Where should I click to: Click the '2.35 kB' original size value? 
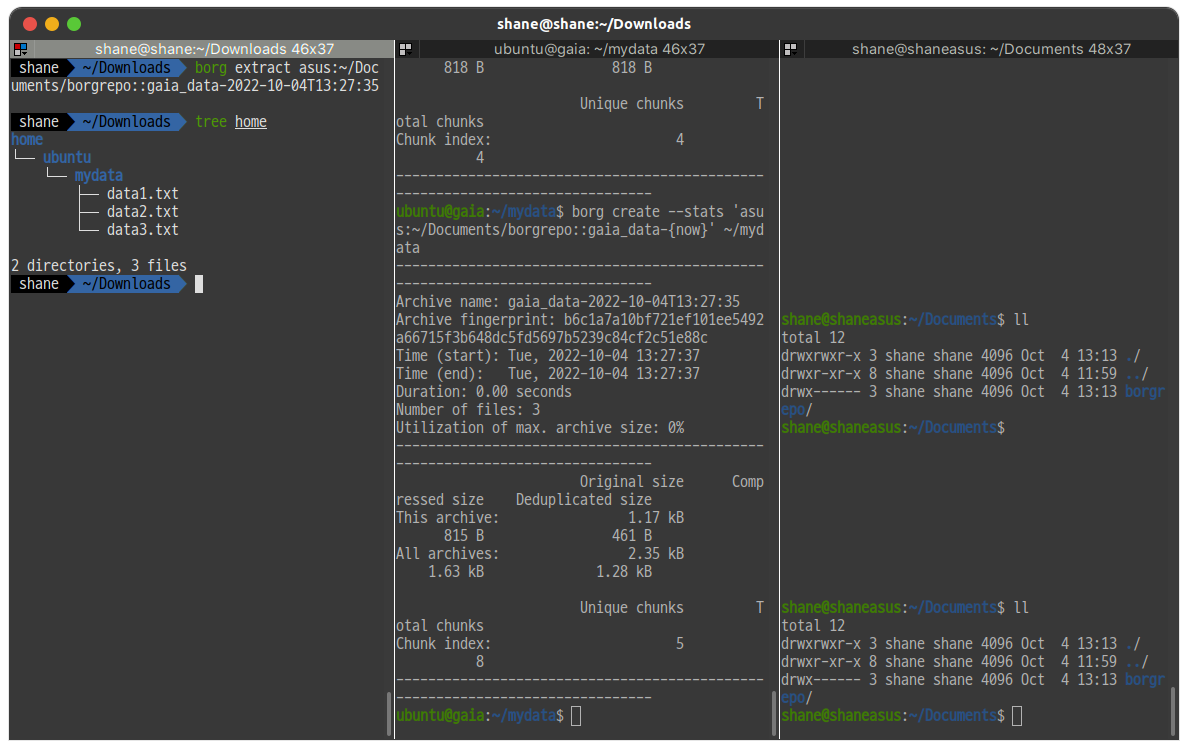(x=656, y=554)
